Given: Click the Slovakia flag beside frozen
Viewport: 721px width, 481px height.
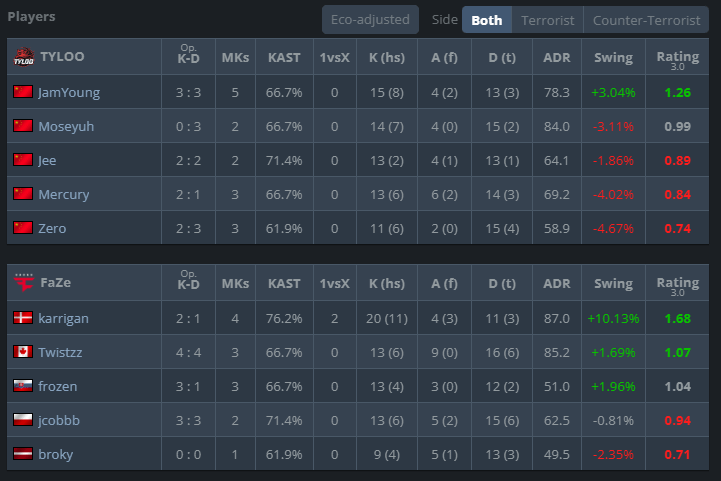Looking at the screenshot, I should click(23, 386).
